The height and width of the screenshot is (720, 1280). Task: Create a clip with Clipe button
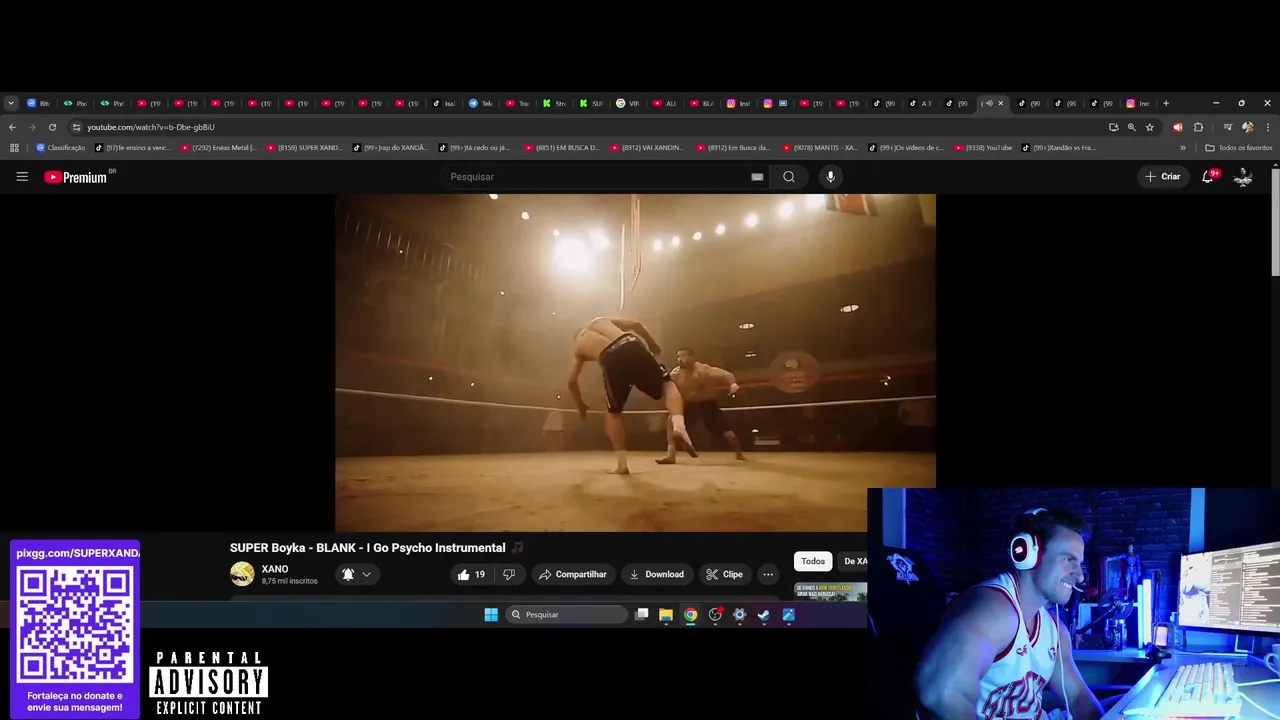[724, 574]
